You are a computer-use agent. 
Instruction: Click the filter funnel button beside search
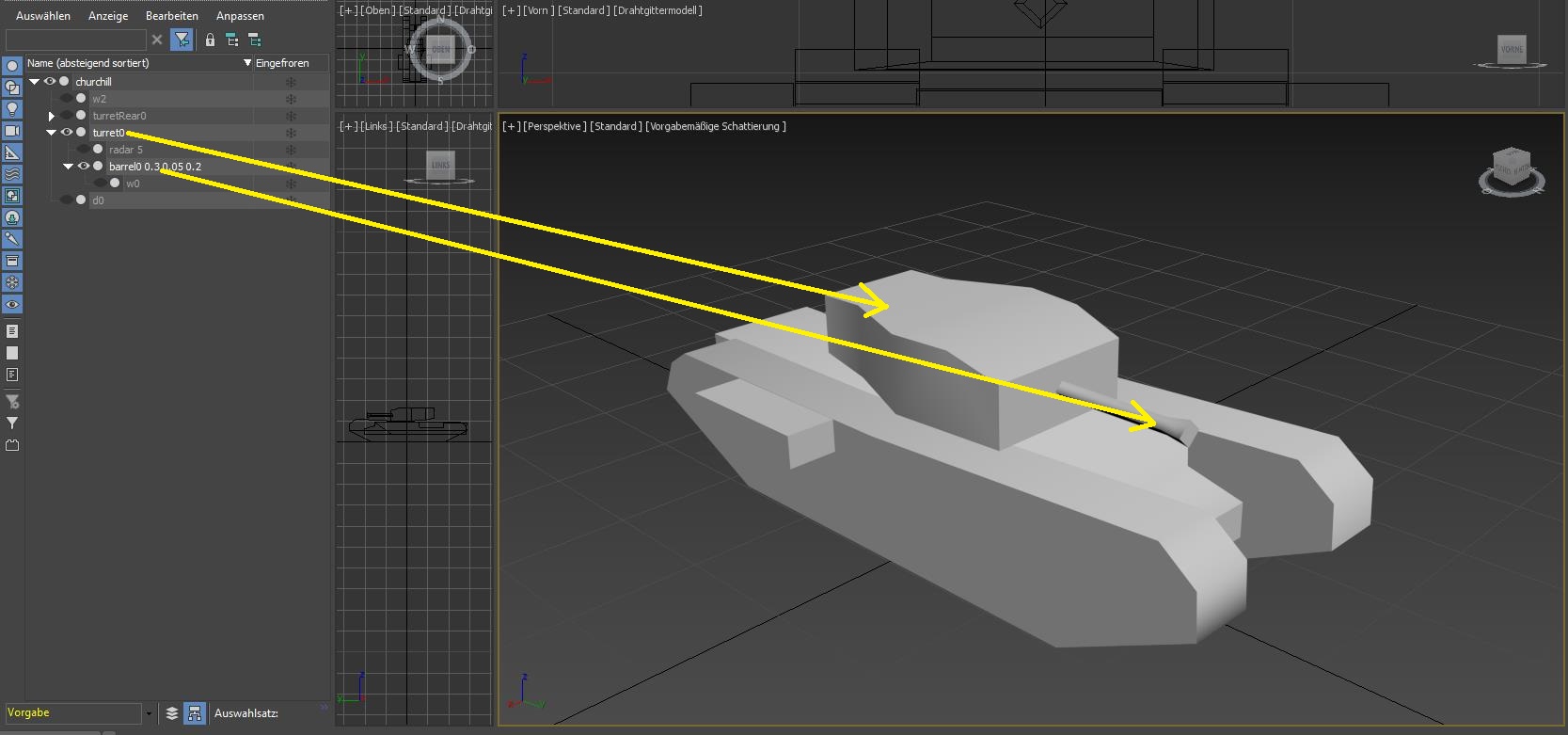182,40
